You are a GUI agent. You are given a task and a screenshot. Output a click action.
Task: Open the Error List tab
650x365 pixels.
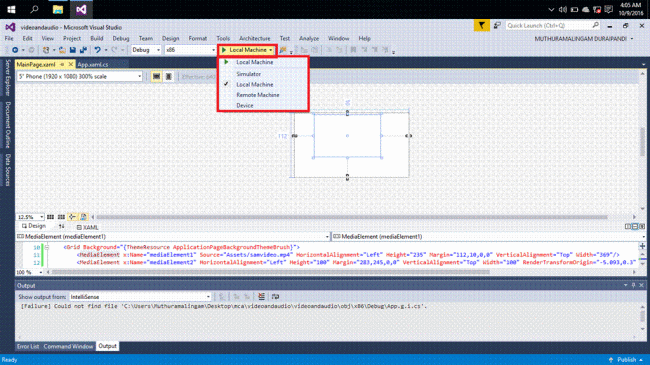pyautogui.click(x=28, y=346)
